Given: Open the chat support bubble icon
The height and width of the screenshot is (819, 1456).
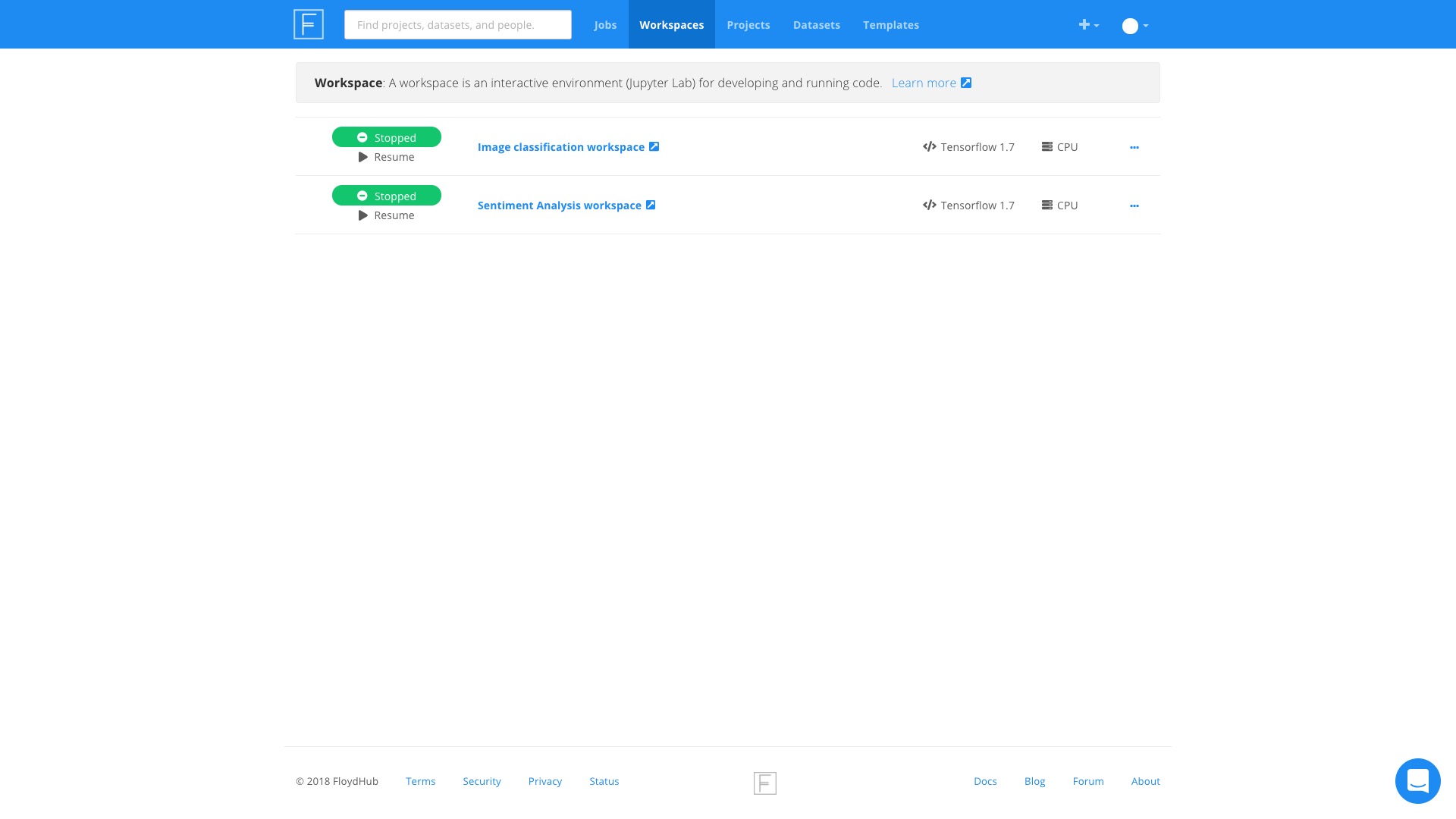Looking at the screenshot, I should [1417, 780].
